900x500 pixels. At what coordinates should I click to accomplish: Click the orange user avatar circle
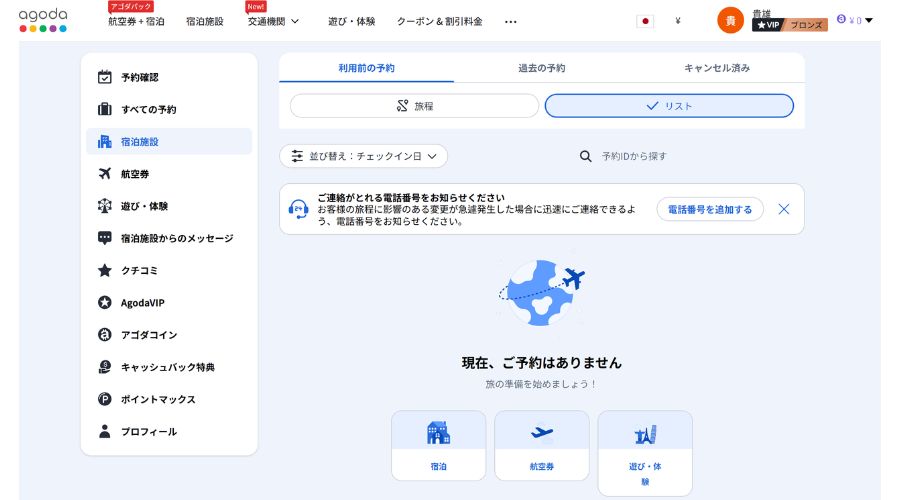pos(730,21)
